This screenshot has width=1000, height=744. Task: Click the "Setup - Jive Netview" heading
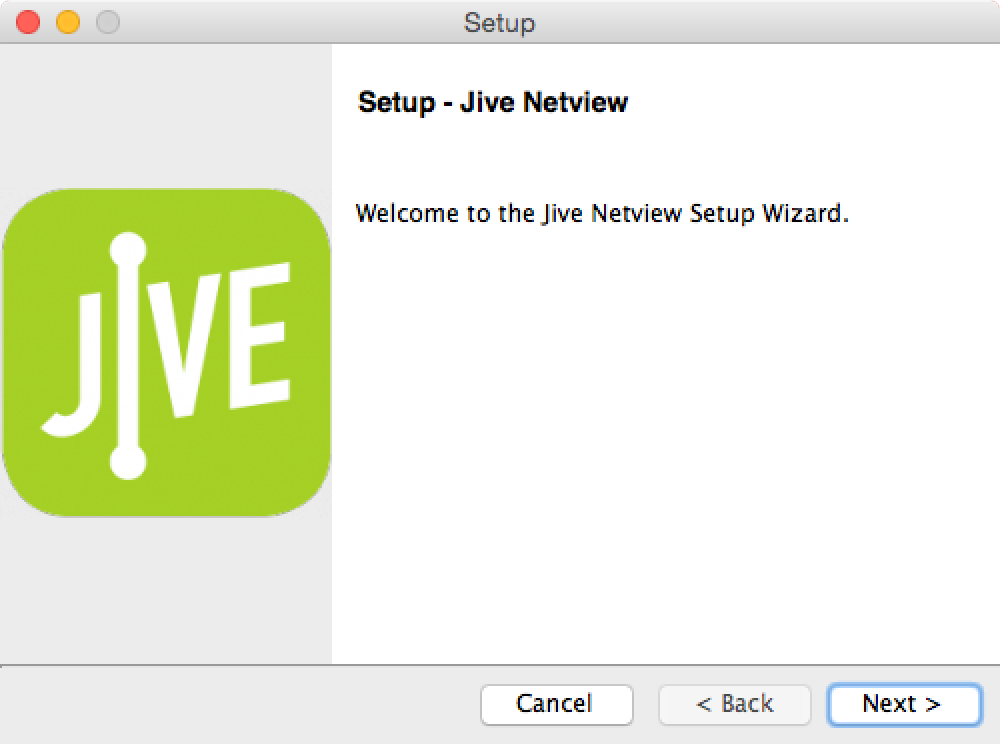coord(493,103)
